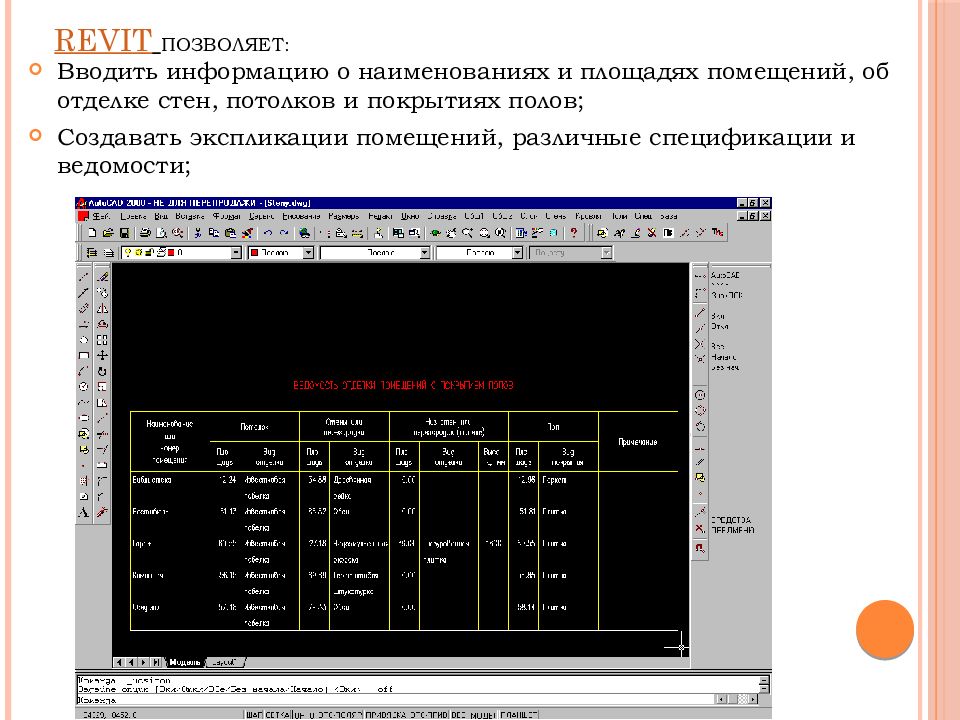Click the red table title text in the drawing
This screenshot has height=720, width=960.
pyautogui.click(x=403, y=385)
